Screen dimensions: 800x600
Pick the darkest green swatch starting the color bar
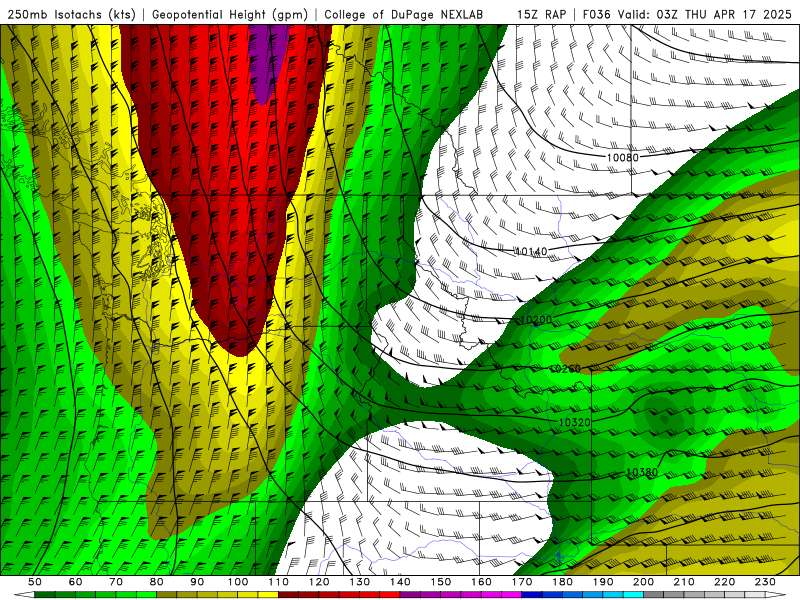pos(45,595)
